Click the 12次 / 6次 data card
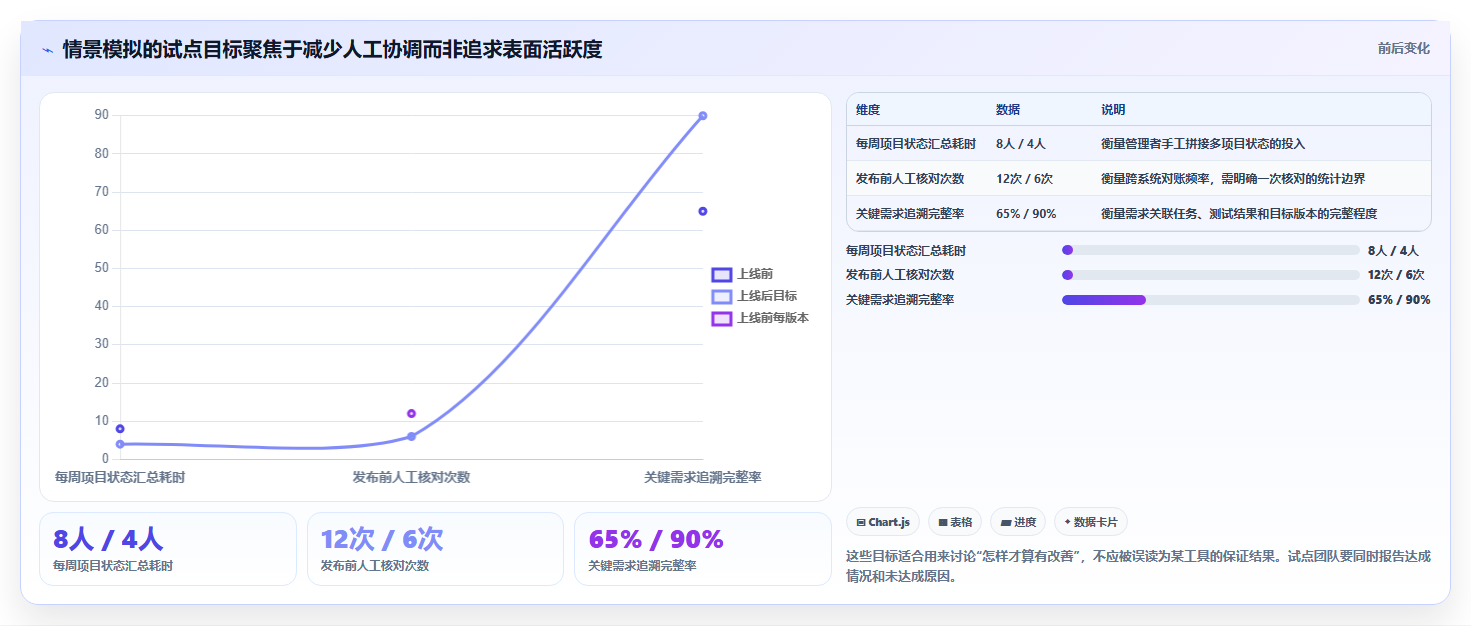 pos(435,549)
